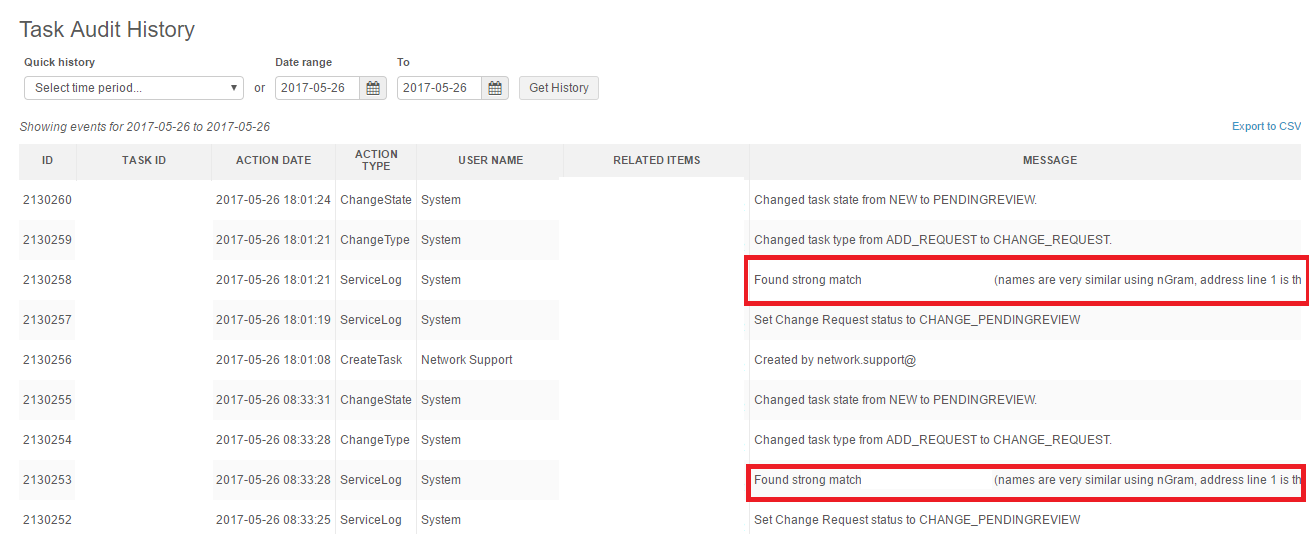Sort by the Task ID column header

coord(144,160)
